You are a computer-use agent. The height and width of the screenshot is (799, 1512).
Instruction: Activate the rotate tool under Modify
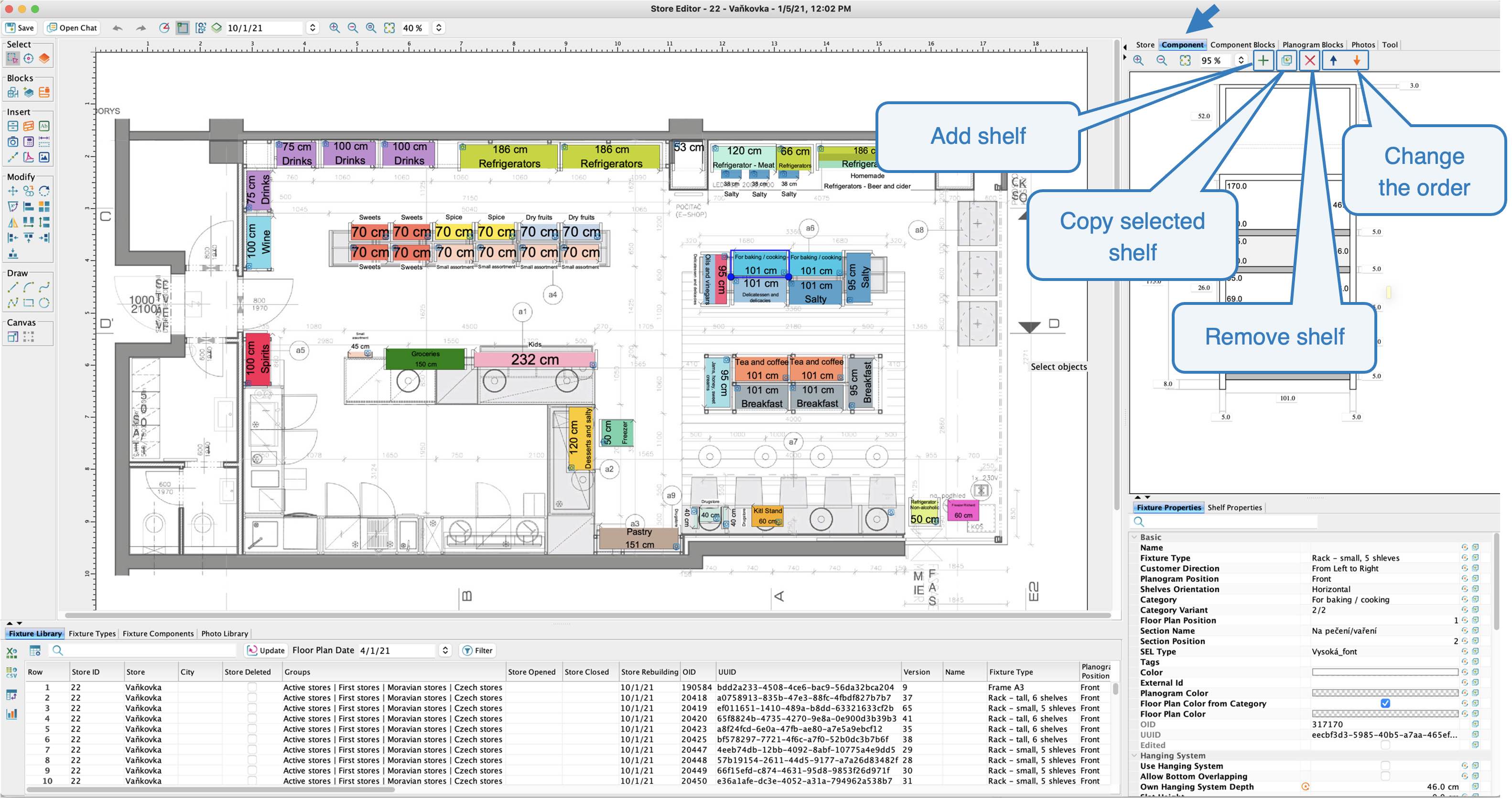coord(44,191)
